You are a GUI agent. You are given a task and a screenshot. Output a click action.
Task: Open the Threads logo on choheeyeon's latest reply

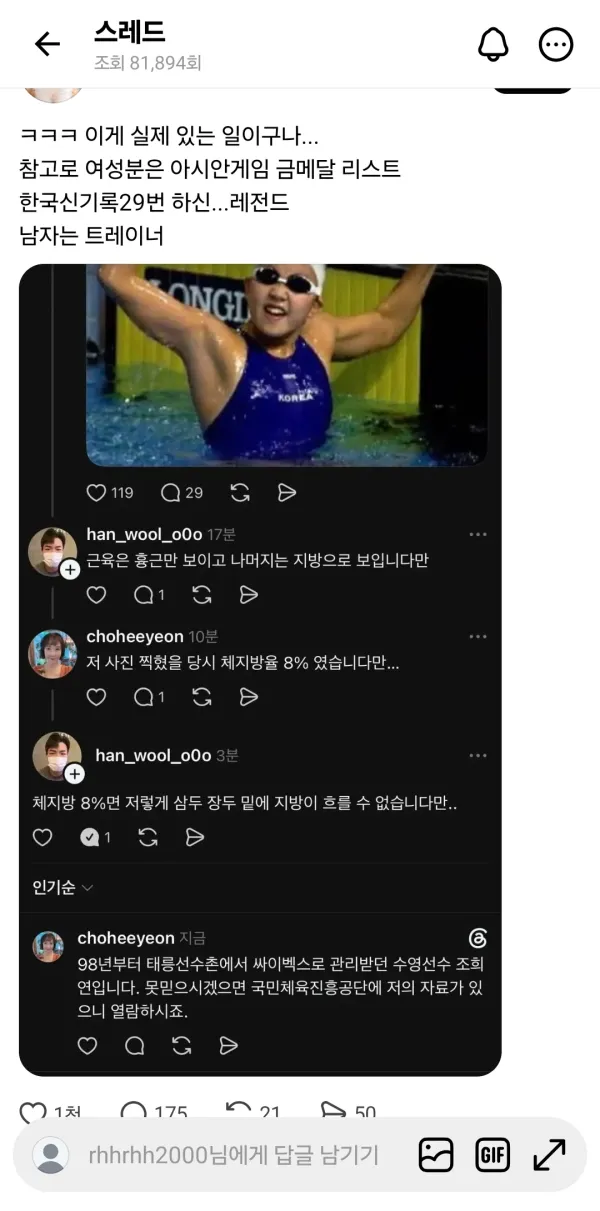pyautogui.click(x=477, y=938)
